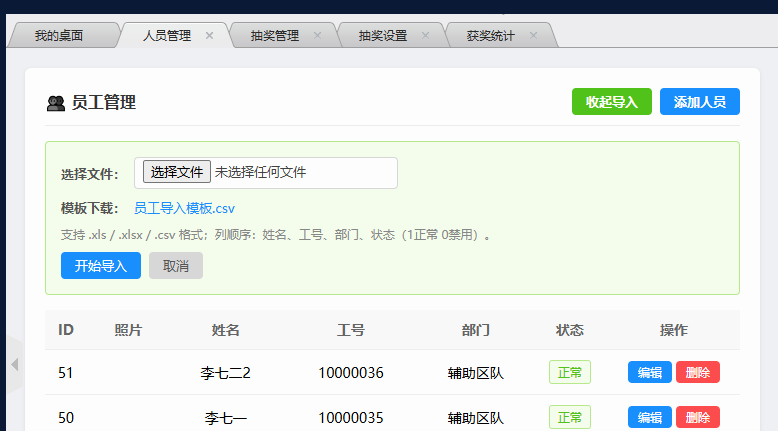Viewport: 778px width, 431px height.
Task: Switch to the 人员管理 tab
Action: pos(167,36)
